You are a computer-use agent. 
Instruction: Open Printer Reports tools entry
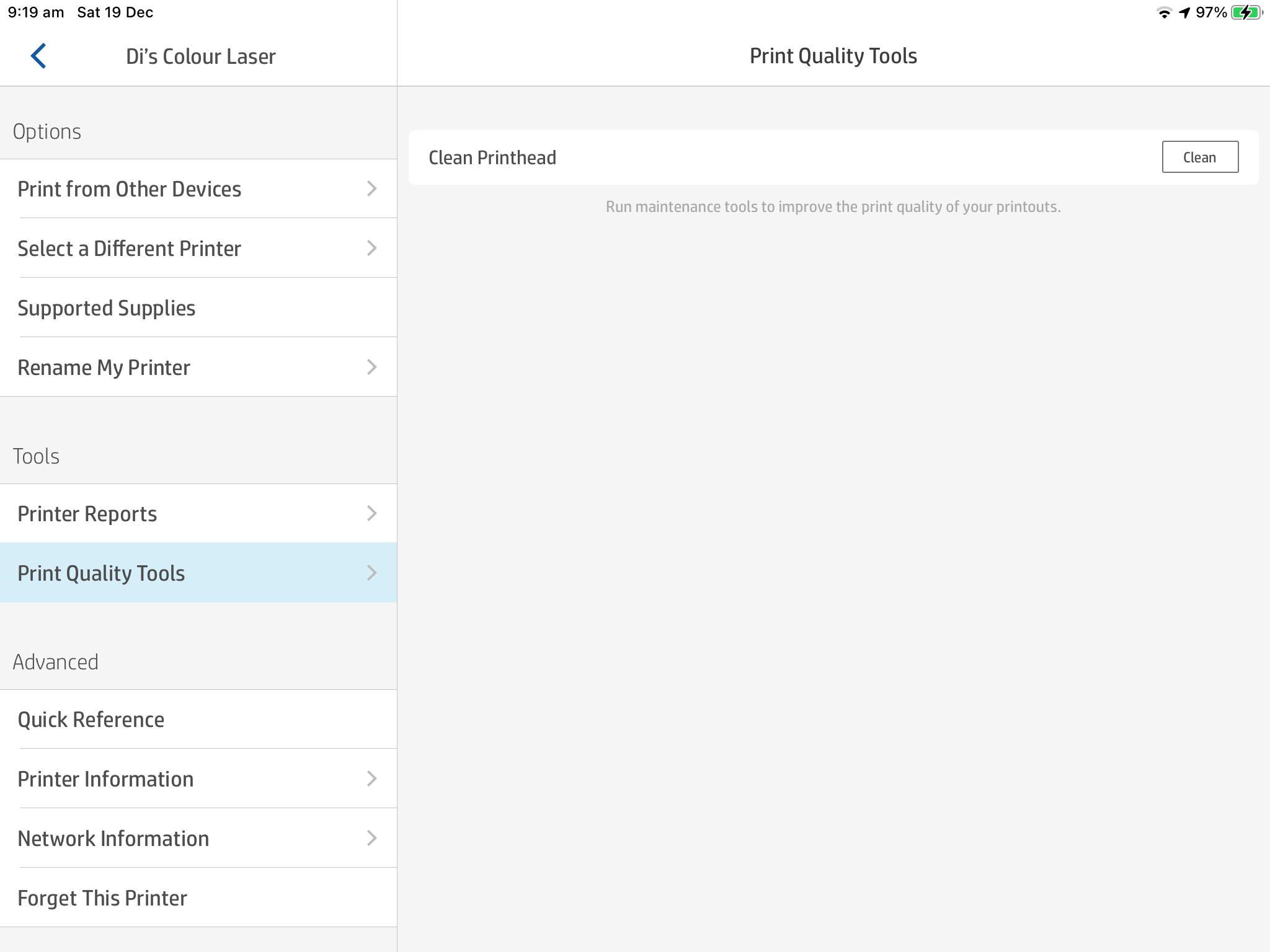point(87,514)
